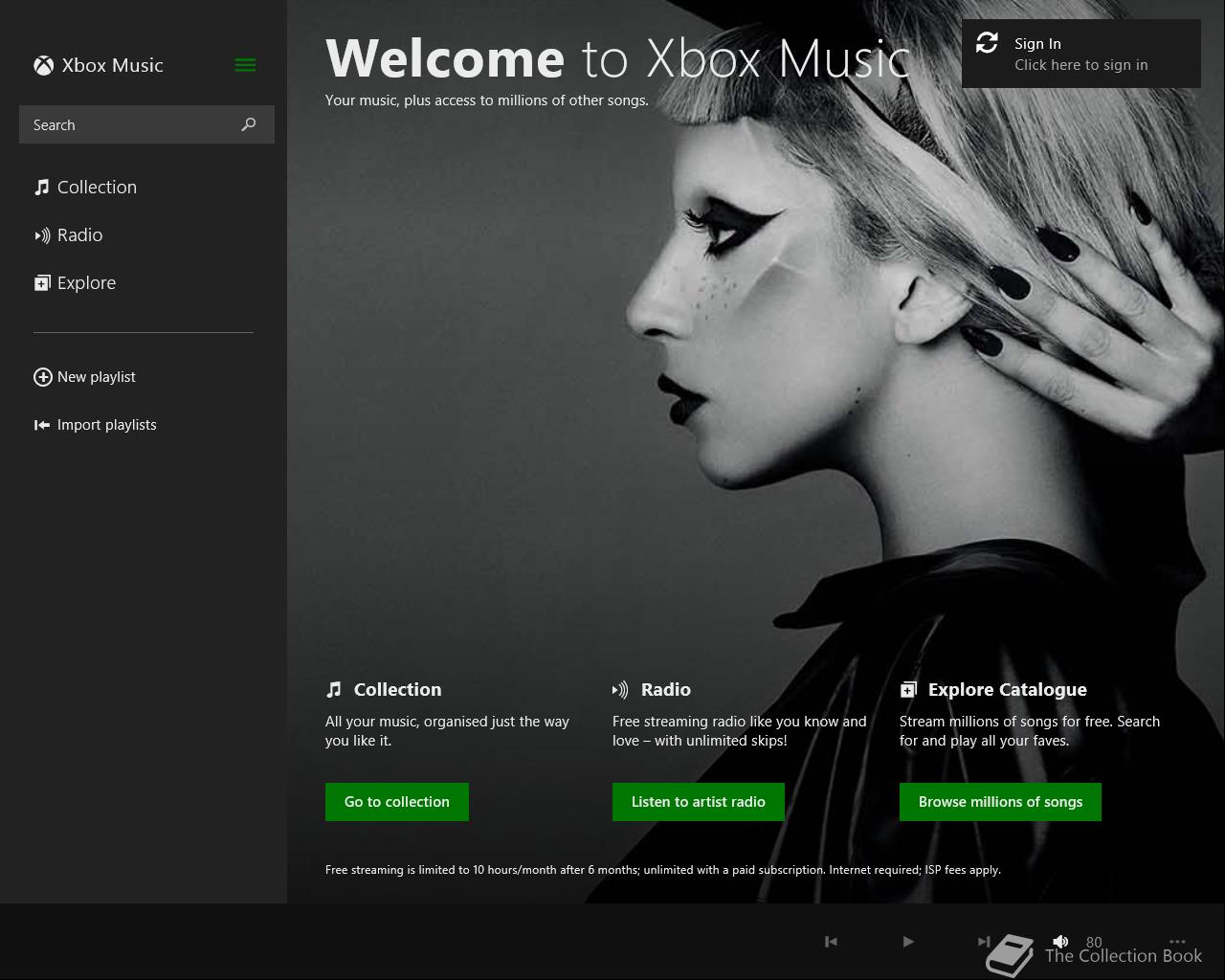Screen dimensions: 1225x980
Task: Click the volume level value 80
Action: tap(1094, 942)
